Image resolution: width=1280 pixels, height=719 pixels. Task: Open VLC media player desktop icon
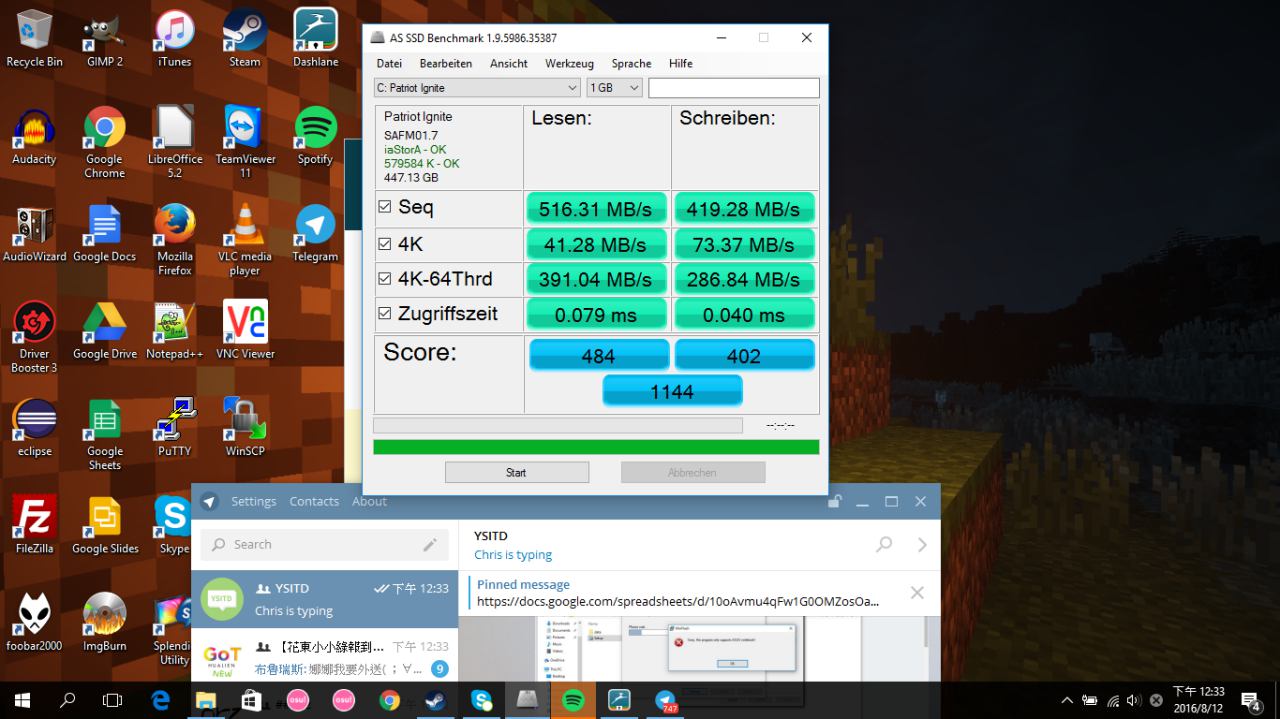(x=244, y=238)
